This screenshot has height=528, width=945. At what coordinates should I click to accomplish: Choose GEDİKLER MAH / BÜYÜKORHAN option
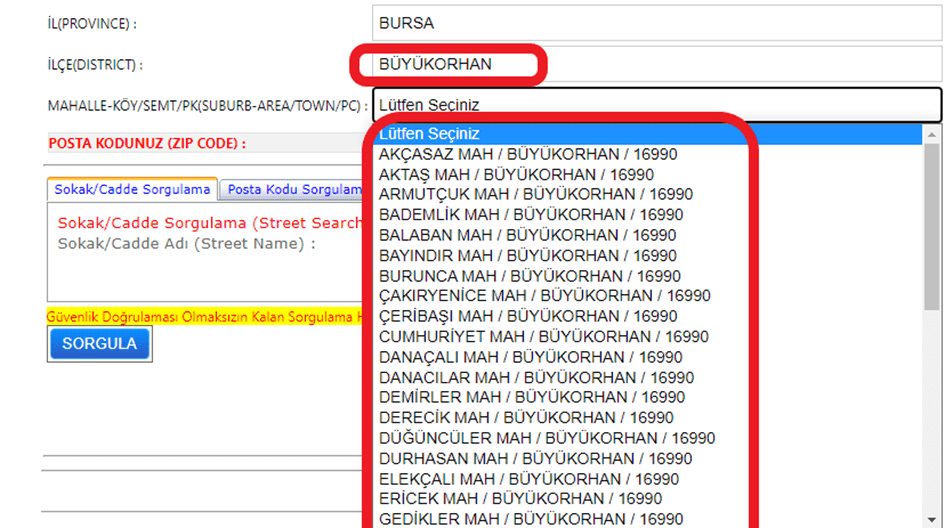(531, 519)
